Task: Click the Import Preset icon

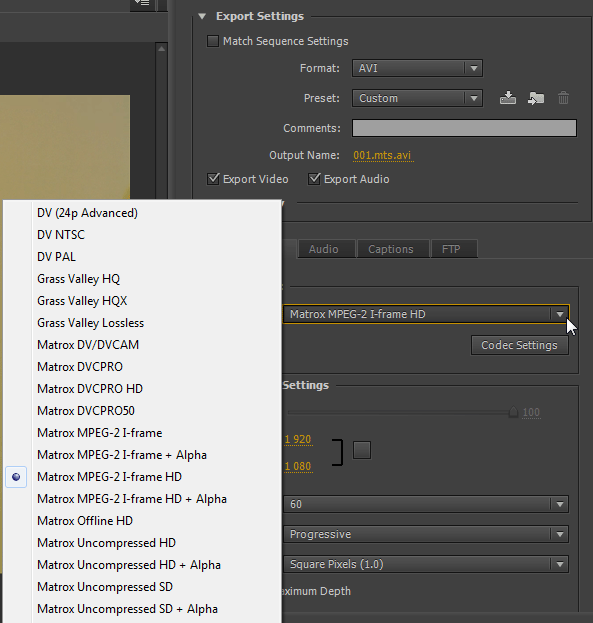Action: [x=536, y=98]
